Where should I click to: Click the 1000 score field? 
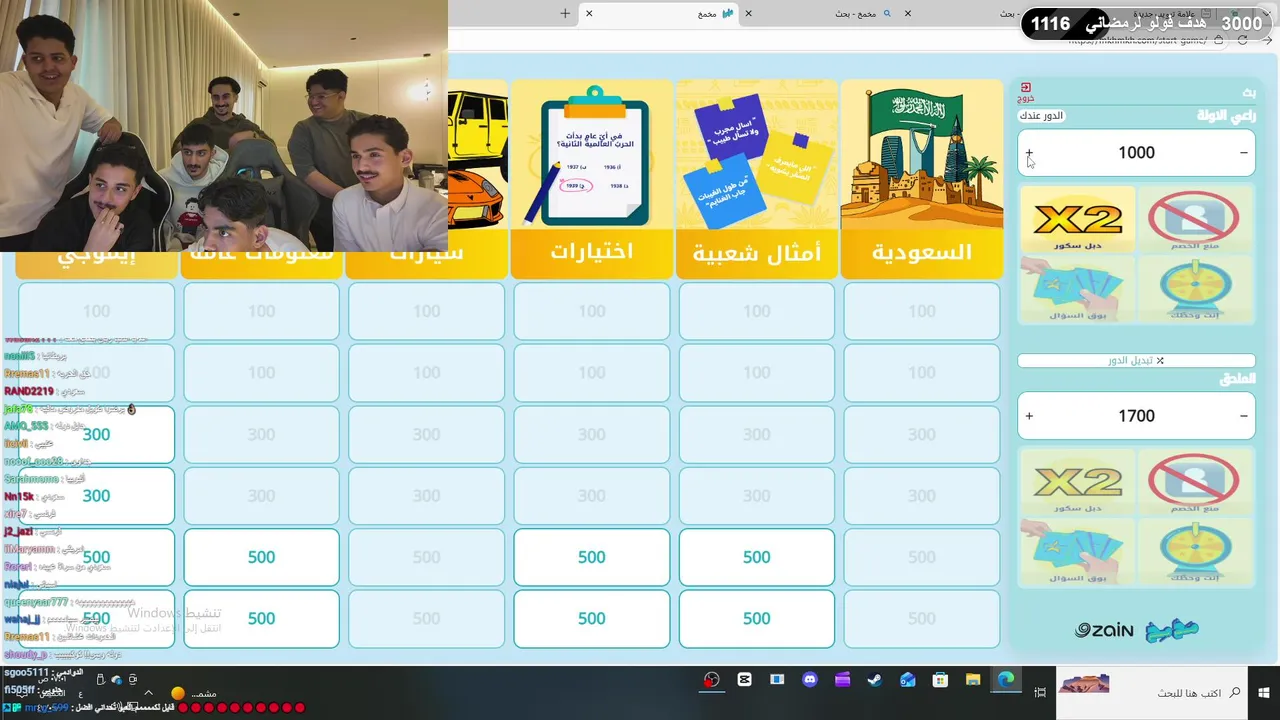tap(1136, 153)
